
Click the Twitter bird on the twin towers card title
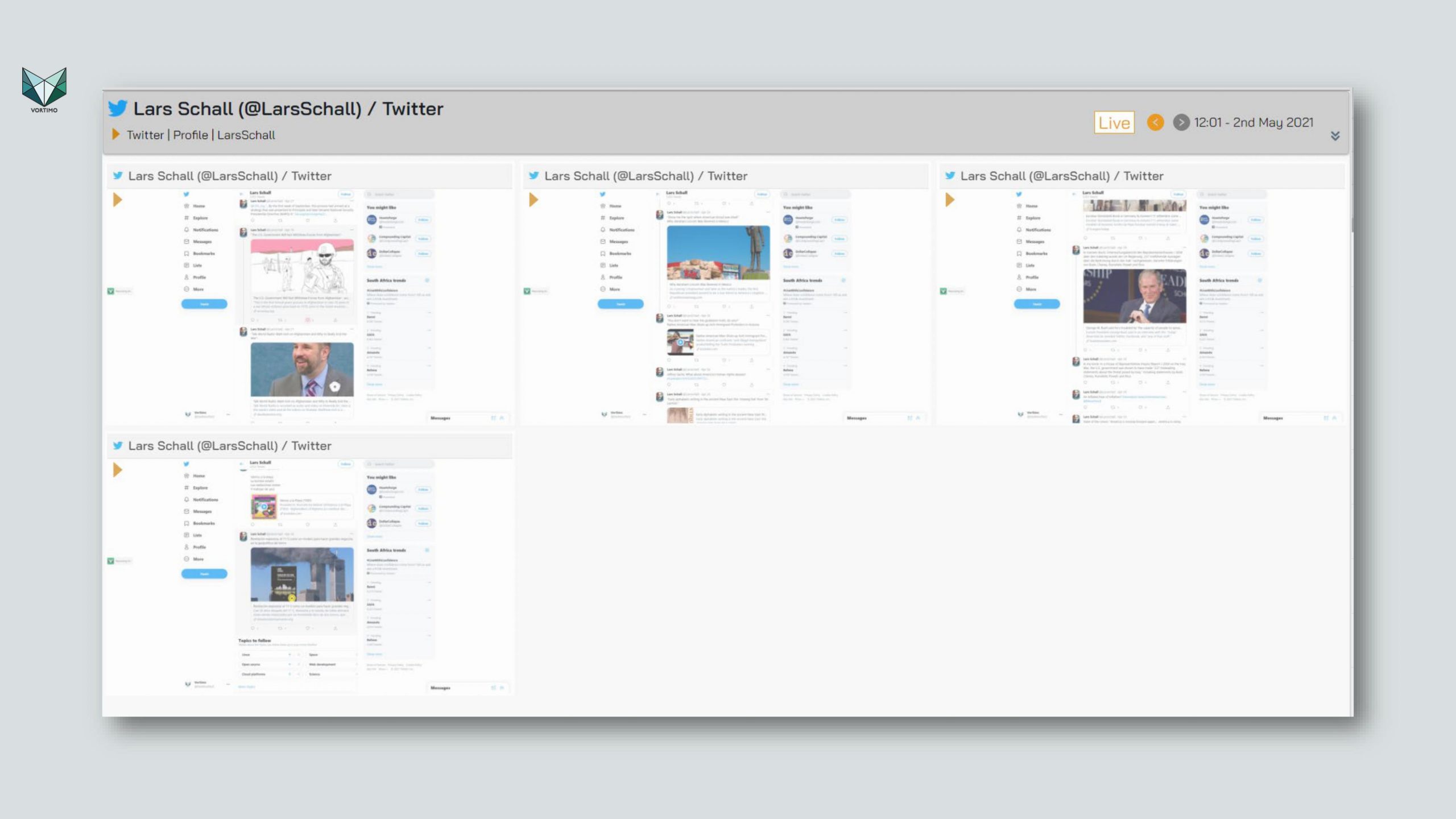click(118, 445)
